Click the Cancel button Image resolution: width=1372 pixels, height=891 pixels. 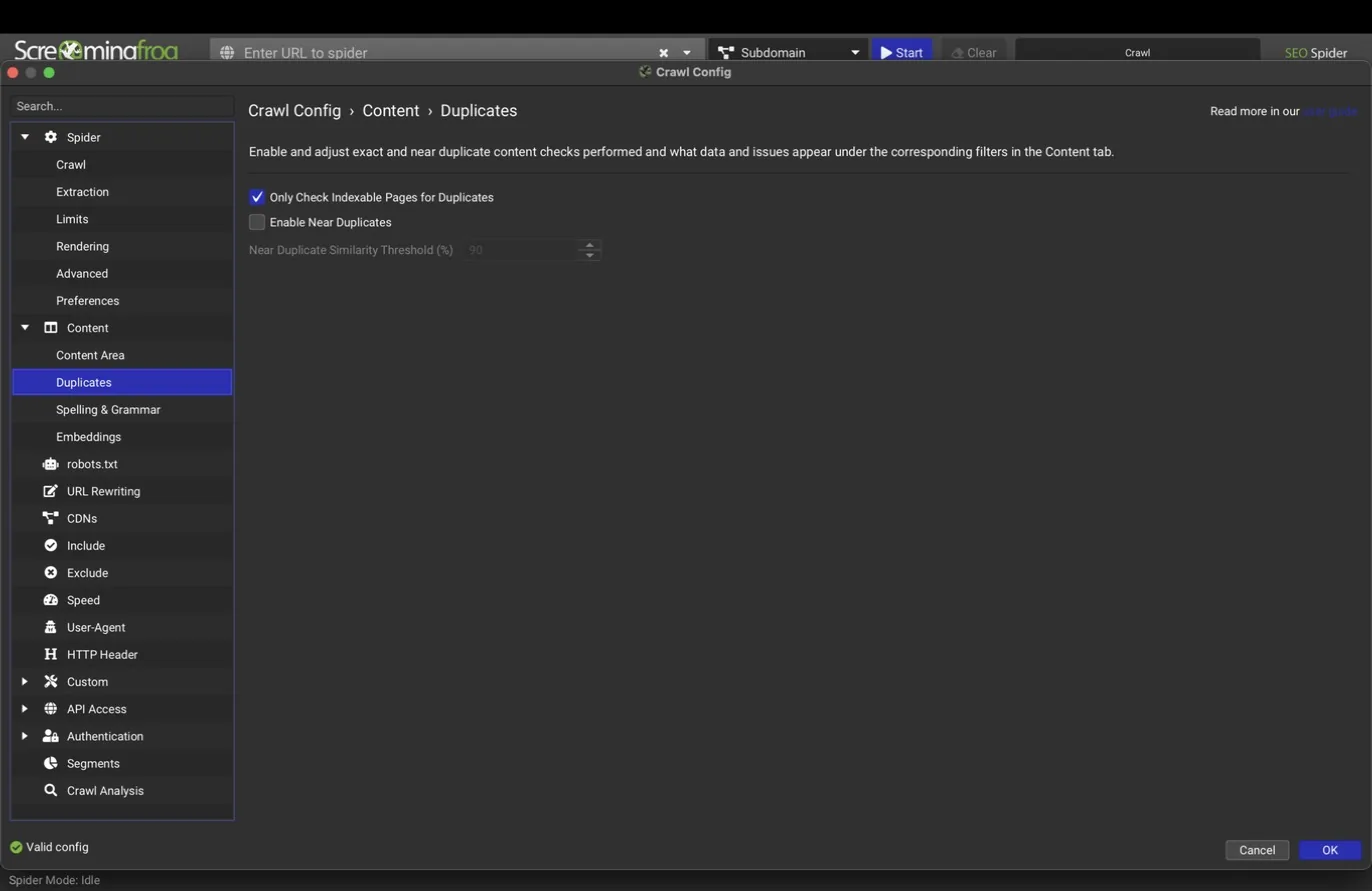point(1257,850)
